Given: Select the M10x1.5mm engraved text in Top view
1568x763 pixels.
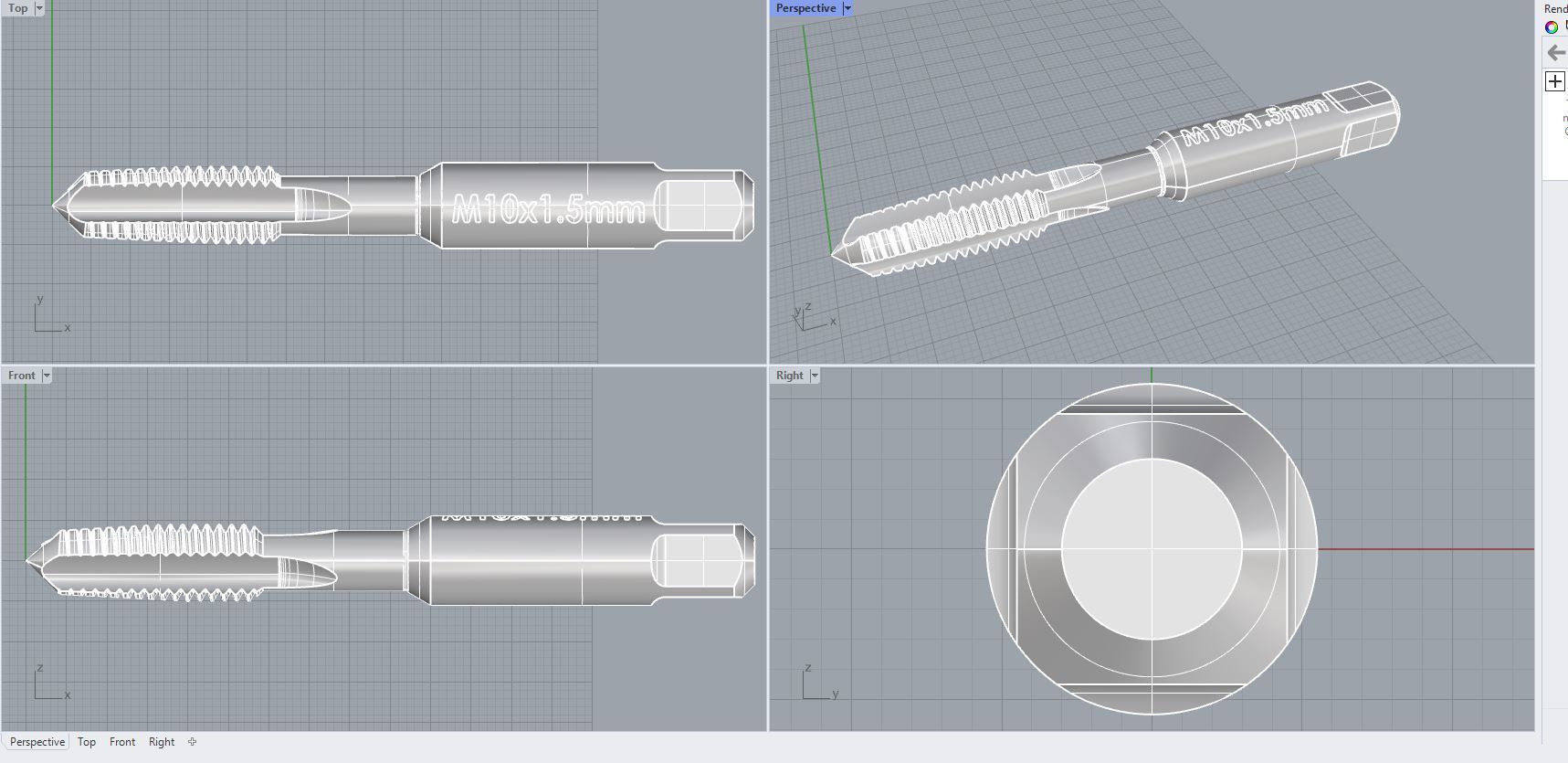Looking at the screenshot, I should [549, 210].
